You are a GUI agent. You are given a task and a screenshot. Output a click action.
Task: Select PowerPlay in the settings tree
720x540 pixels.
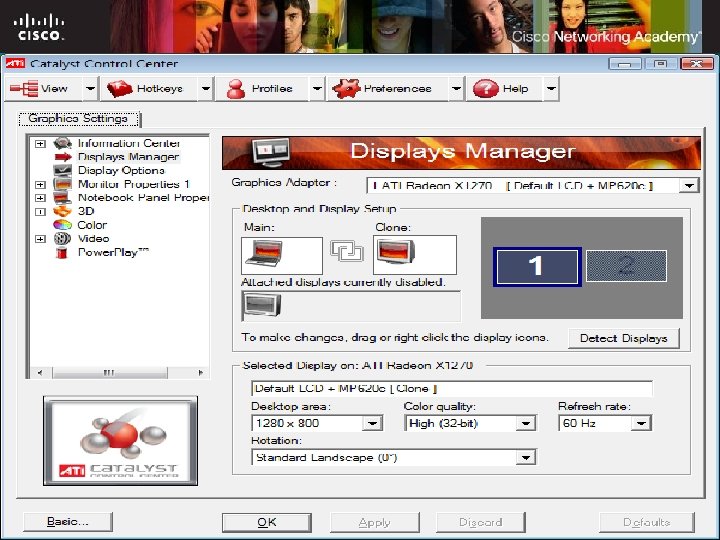(113, 252)
